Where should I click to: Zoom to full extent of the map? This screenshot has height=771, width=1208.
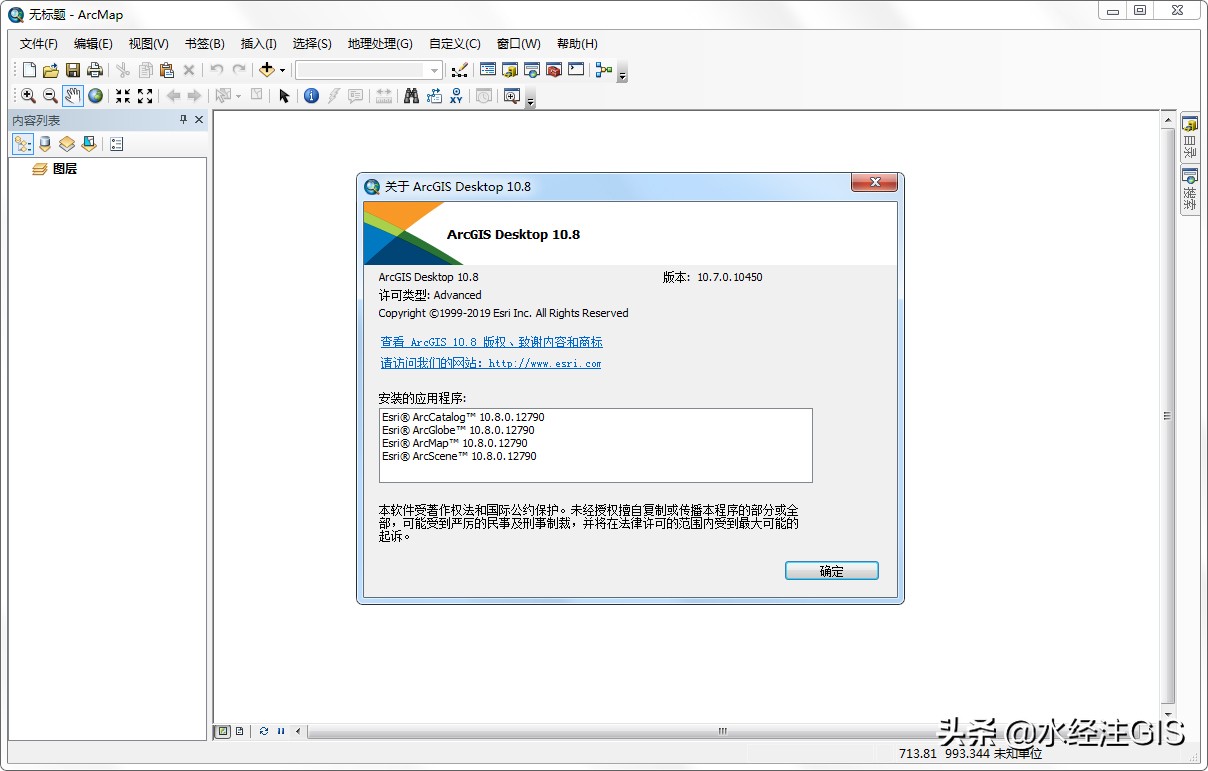click(94, 96)
